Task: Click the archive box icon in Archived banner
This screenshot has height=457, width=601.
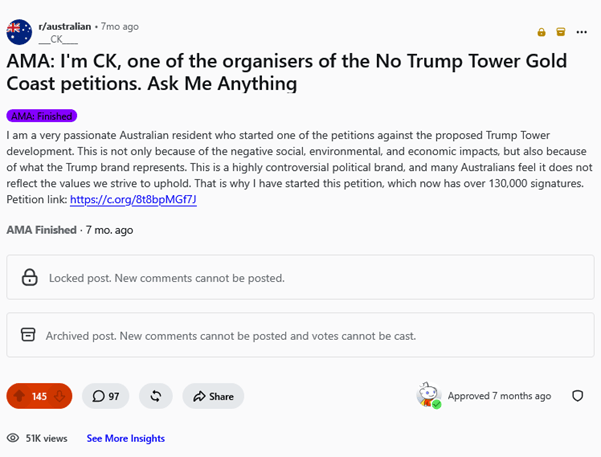Action: [28, 335]
